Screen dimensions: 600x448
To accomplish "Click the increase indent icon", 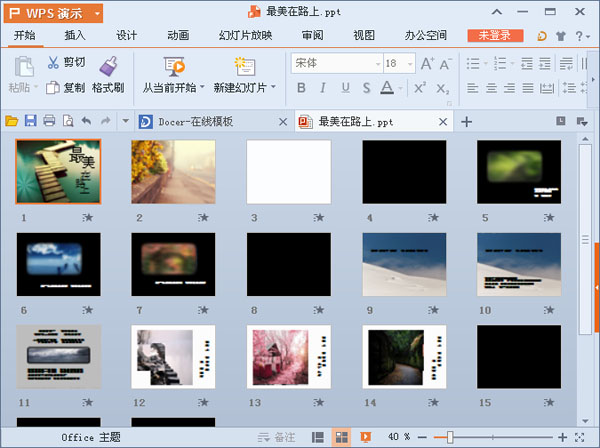I will (545, 64).
